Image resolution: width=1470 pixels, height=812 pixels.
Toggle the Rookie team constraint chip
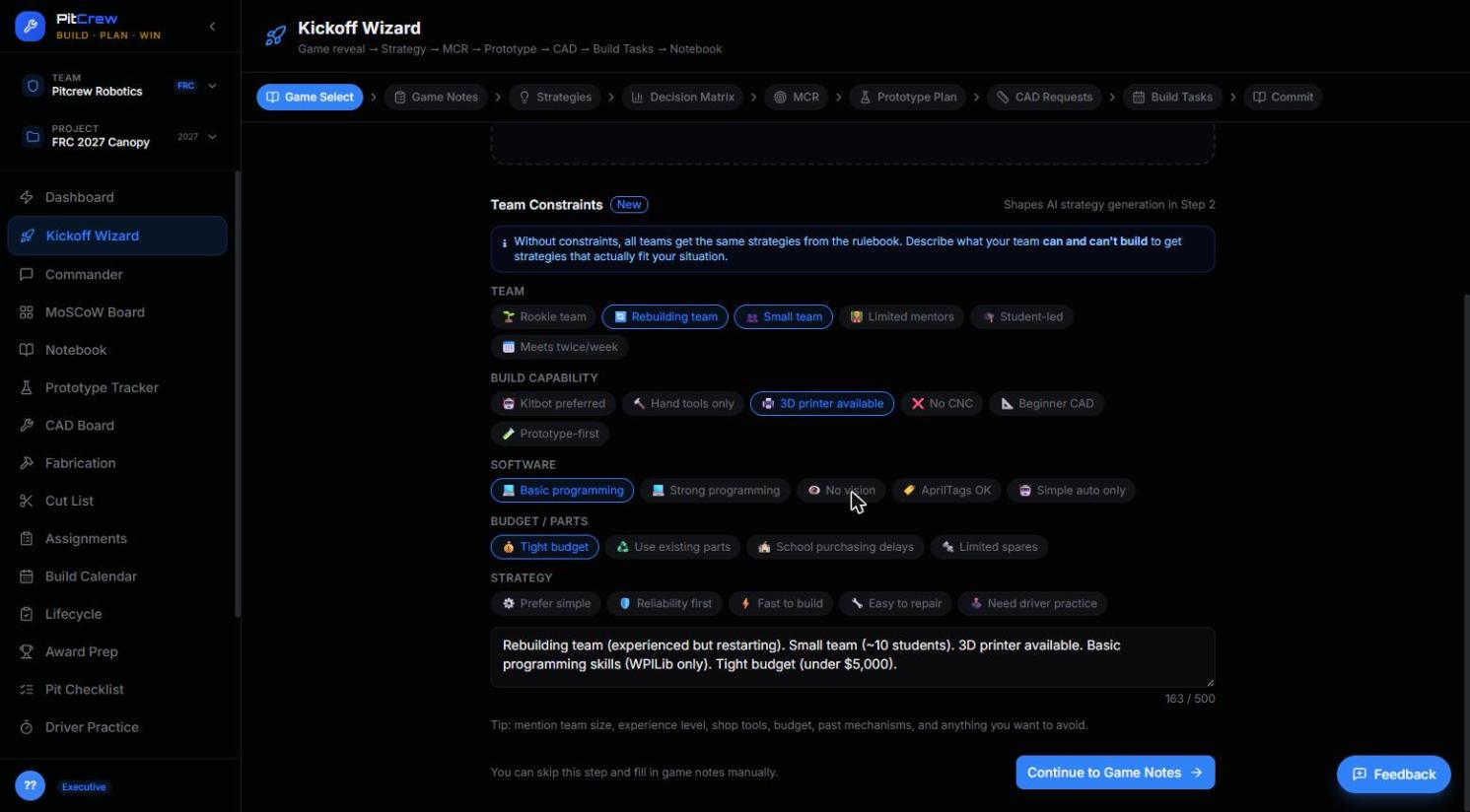[x=543, y=316]
